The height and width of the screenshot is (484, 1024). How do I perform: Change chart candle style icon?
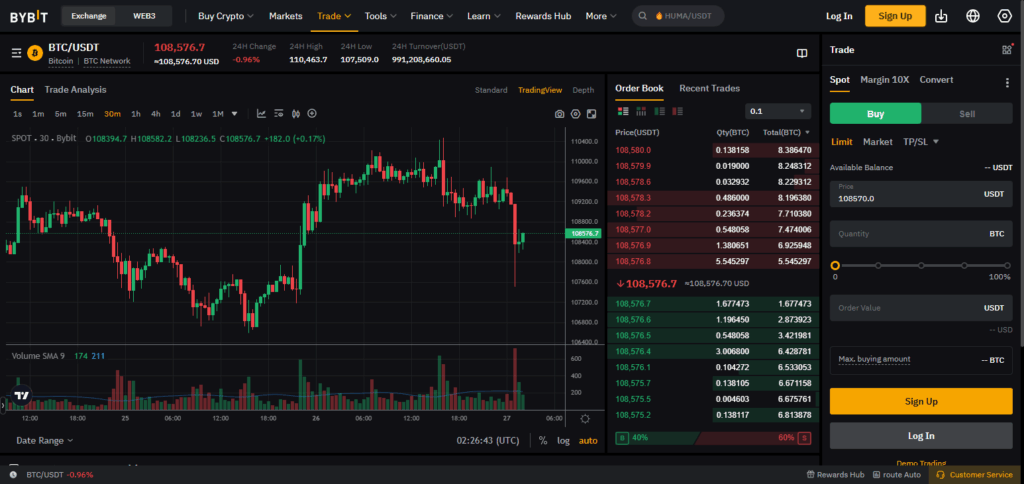pos(296,114)
